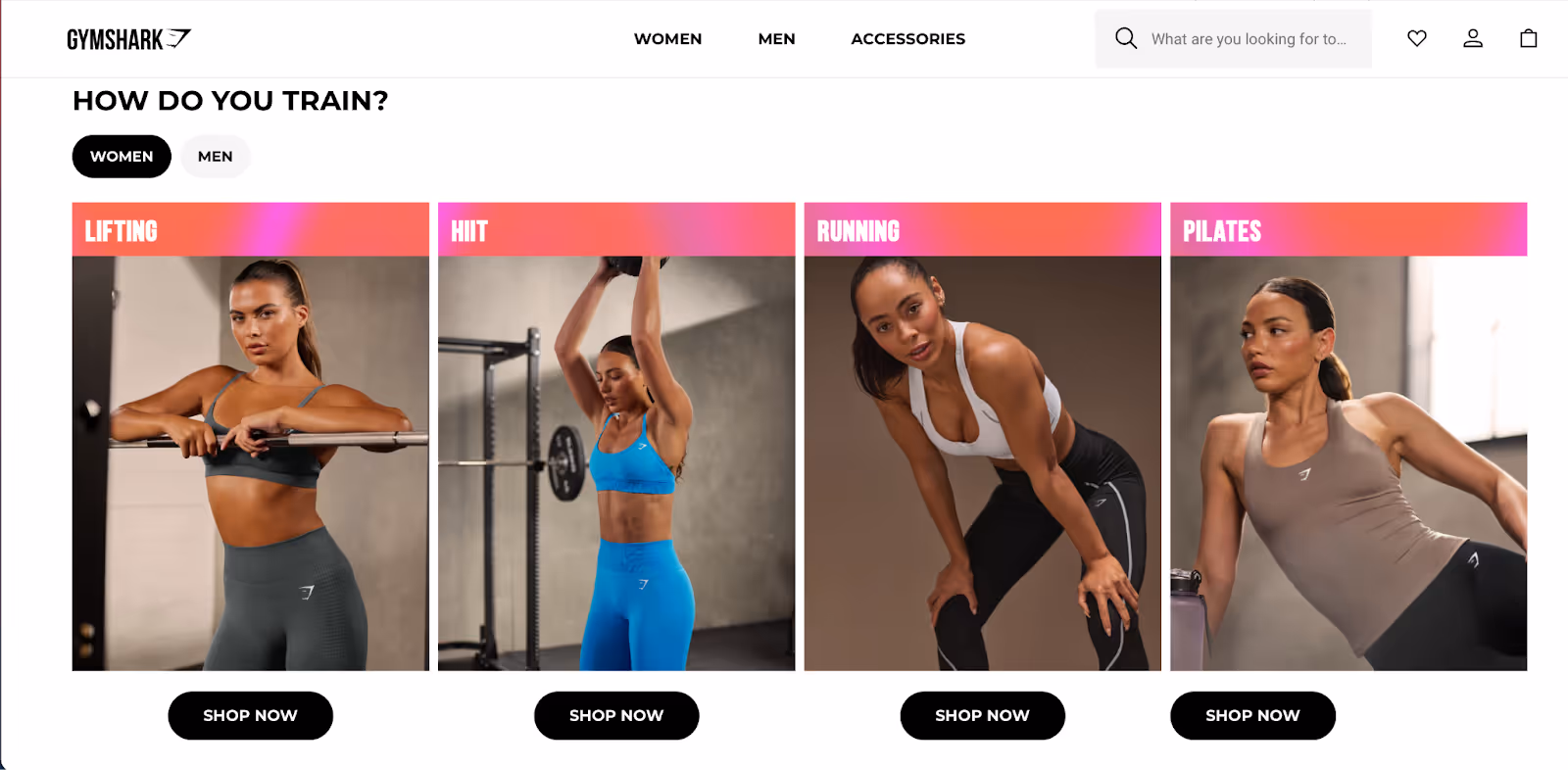
Task: Switch to the MEN training pill
Action: coord(216,157)
